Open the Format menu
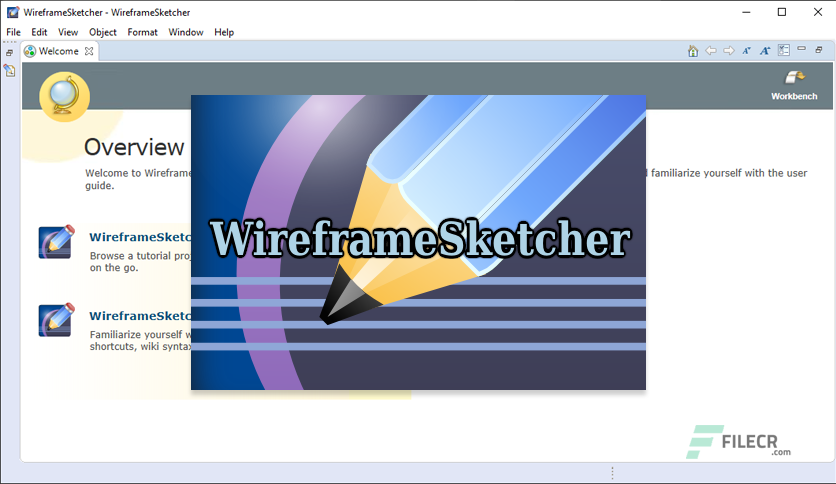Viewport: 836px width, 484px height. coord(142,32)
